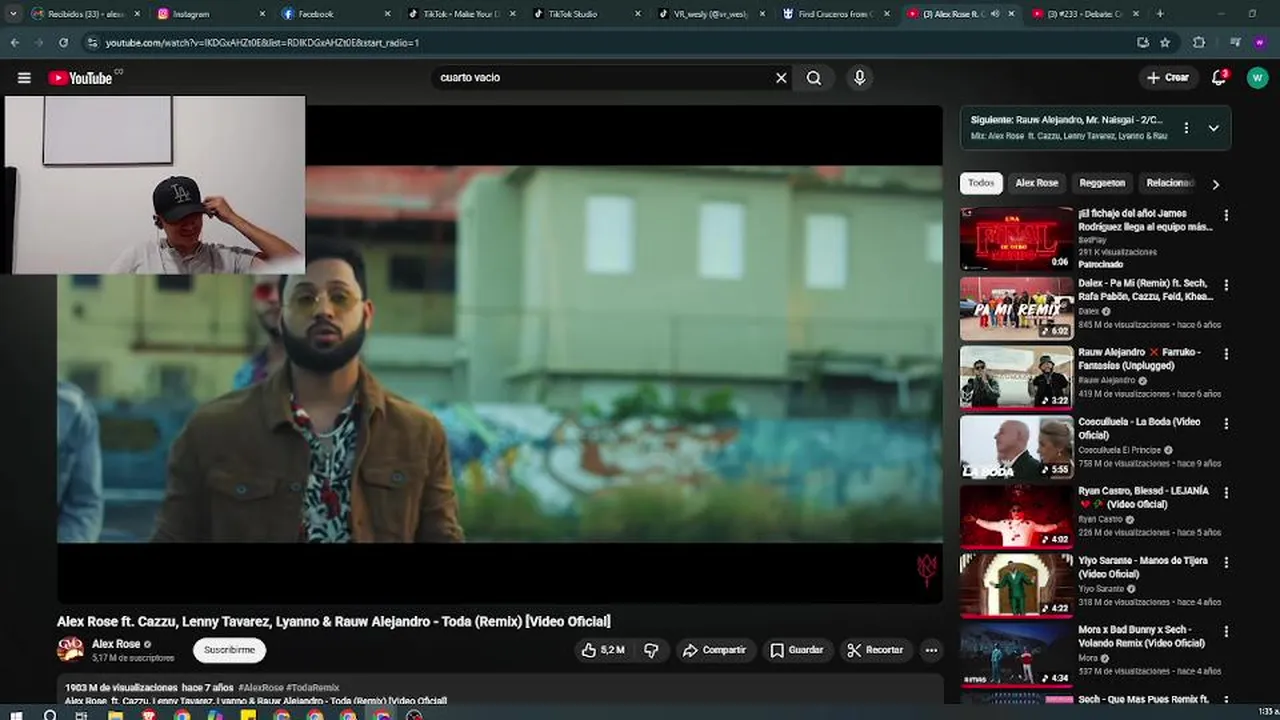
Task: Open the Rauw Alejandro Fantasías thumbnail
Action: (x=1016, y=378)
